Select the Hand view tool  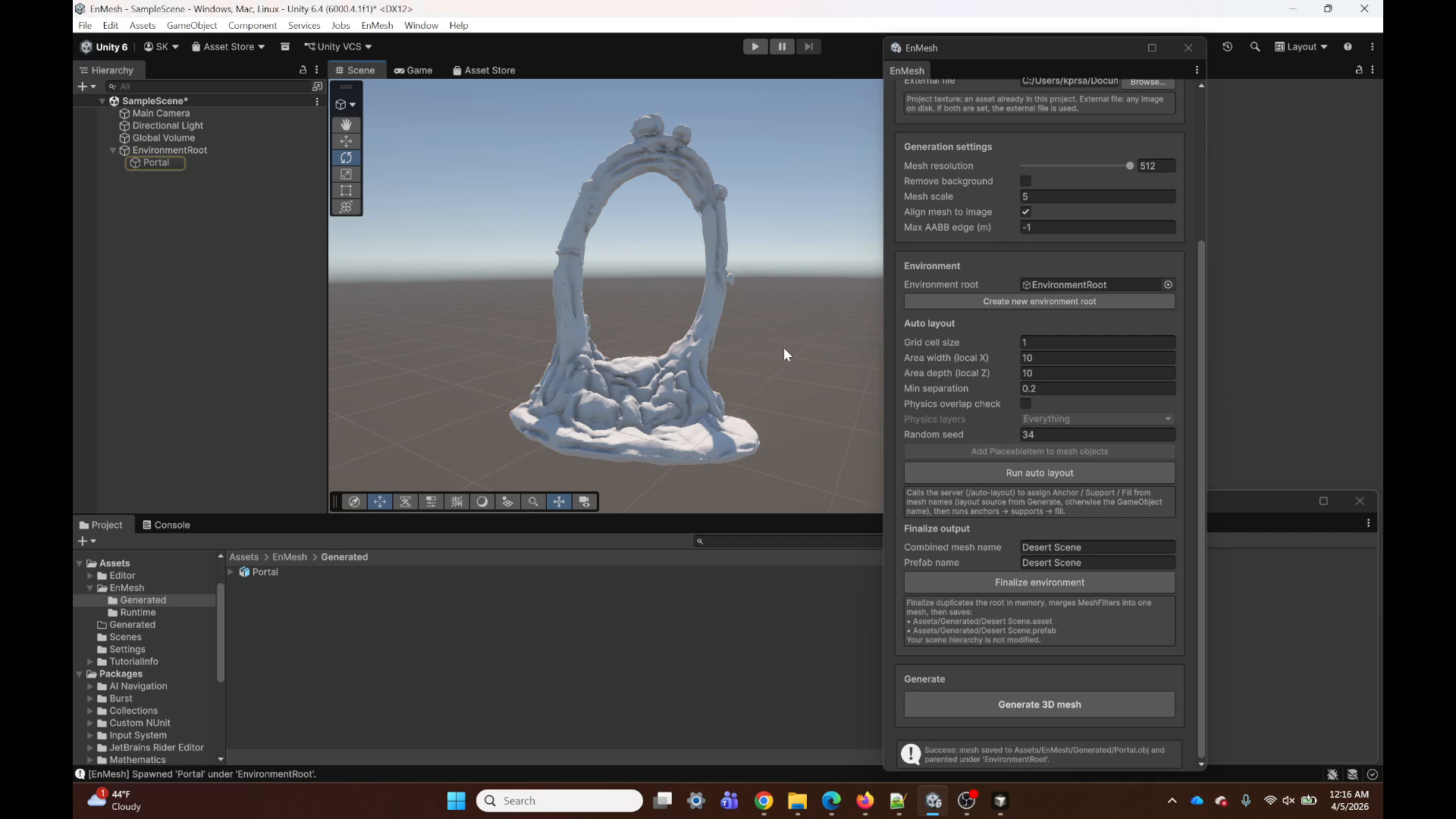346,124
